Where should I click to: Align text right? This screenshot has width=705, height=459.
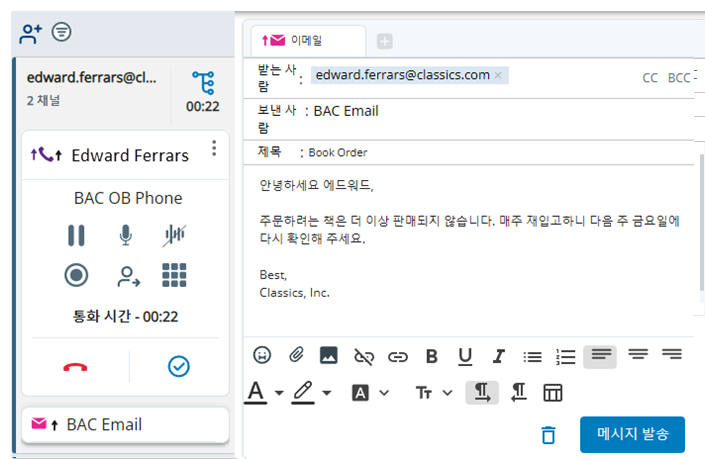672,354
